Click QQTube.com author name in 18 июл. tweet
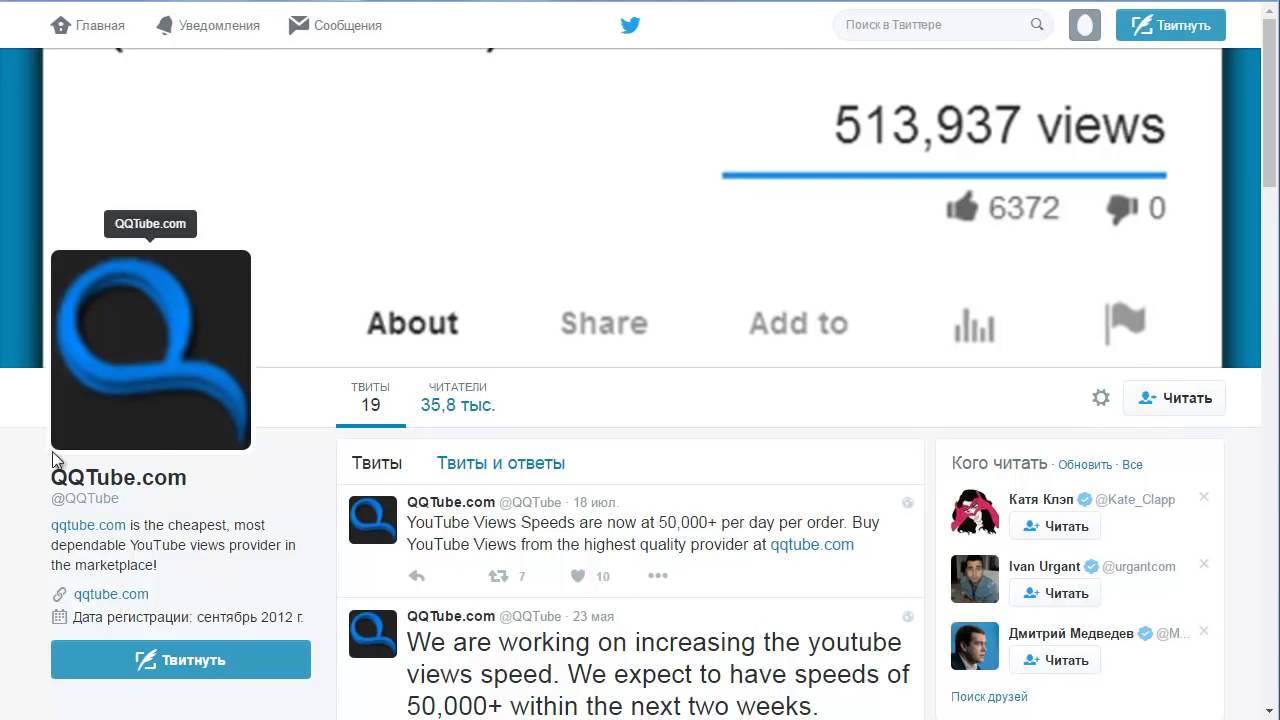1280x720 pixels. pos(451,502)
